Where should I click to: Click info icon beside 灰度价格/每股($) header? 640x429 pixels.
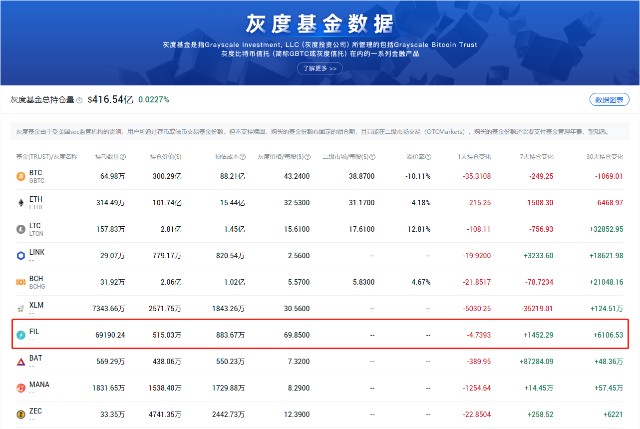pyautogui.click(x=308, y=157)
